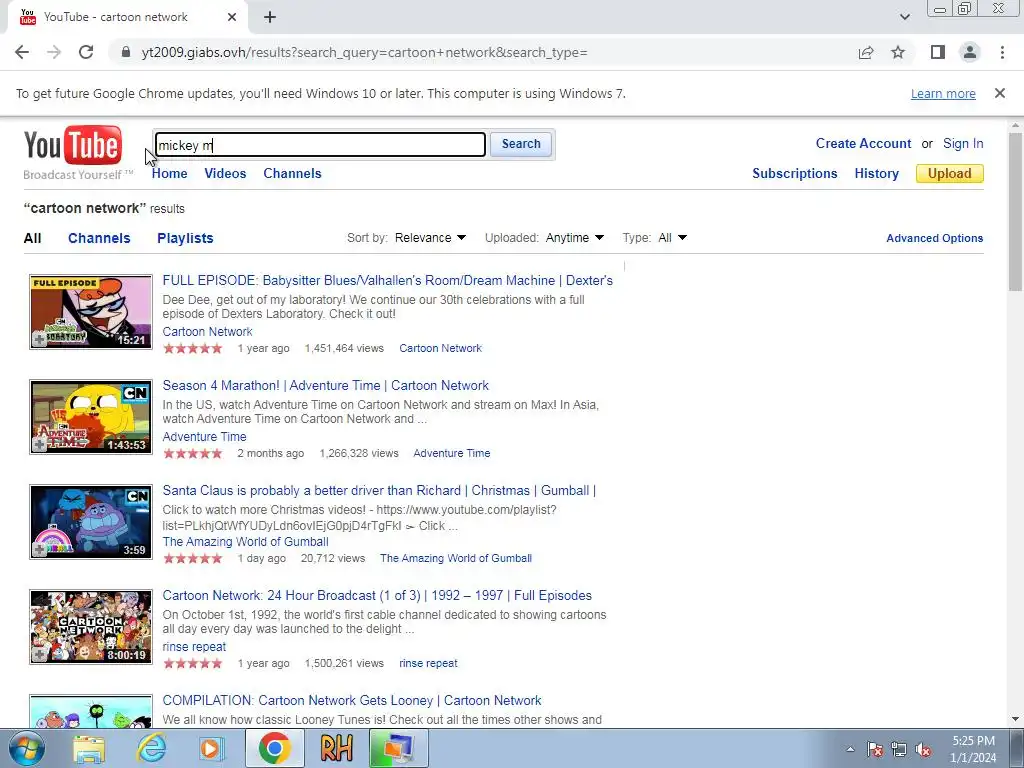Open Windows Media Player from the taskbar
The width and height of the screenshot is (1024, 768).
coord(211,748)
